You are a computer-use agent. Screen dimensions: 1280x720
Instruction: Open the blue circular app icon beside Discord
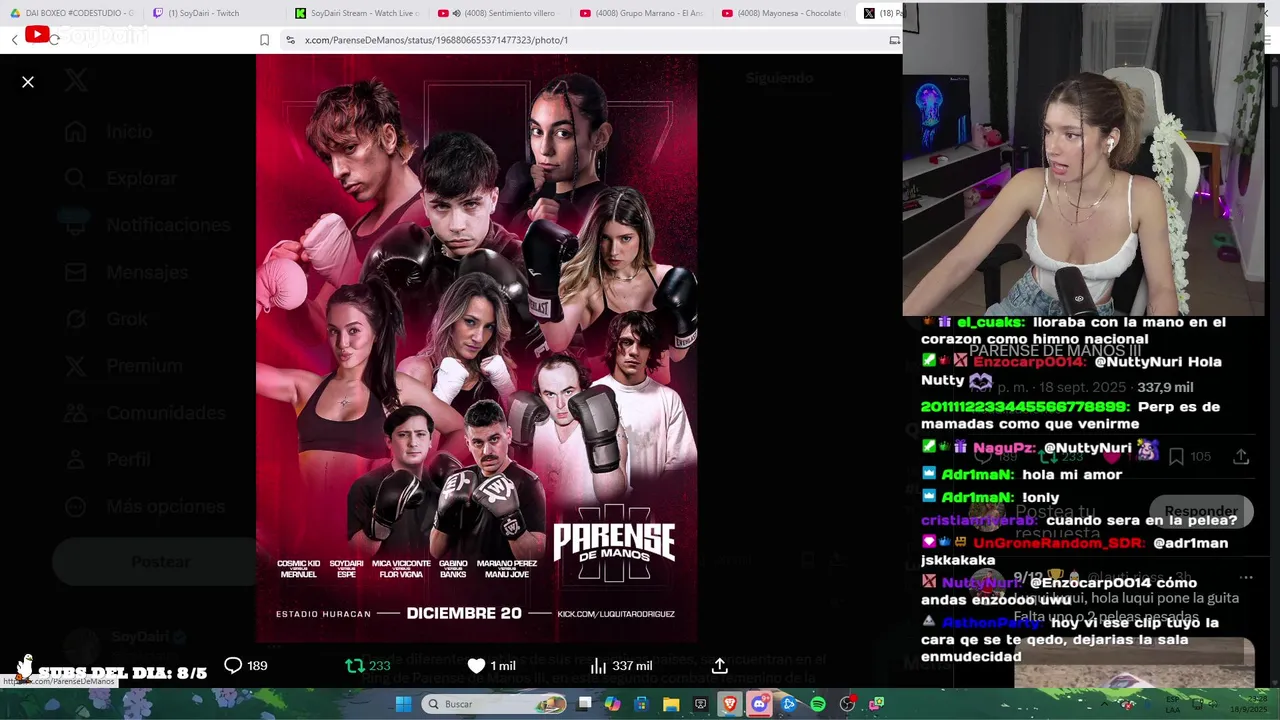(x=789, y=704)
